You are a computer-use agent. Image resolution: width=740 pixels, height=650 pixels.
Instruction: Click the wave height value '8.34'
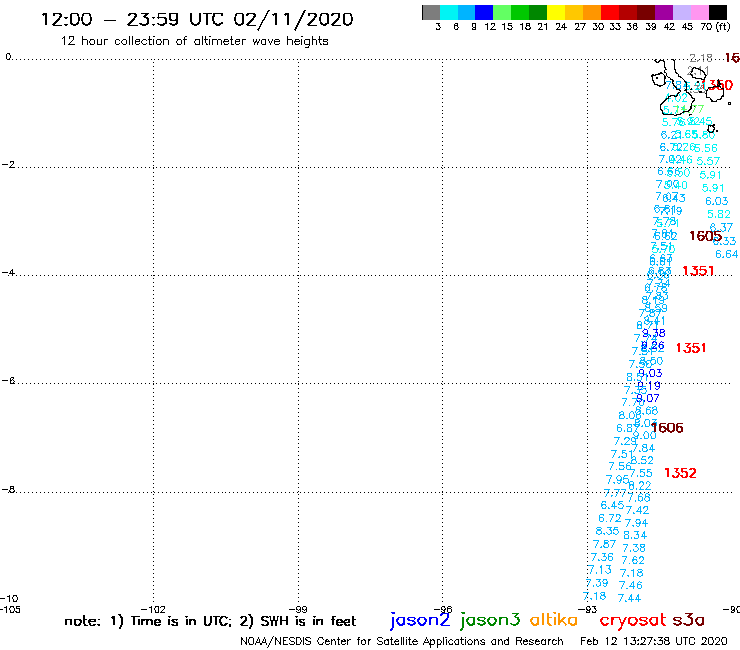pyautogui.click(x=635, y=535)
